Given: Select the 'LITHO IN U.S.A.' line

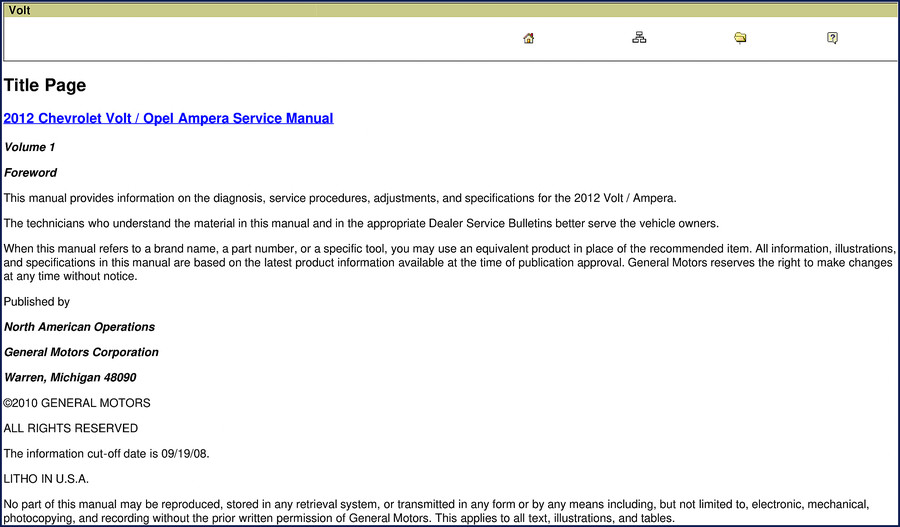Looking at the screenshot, I should pos(46,479).
